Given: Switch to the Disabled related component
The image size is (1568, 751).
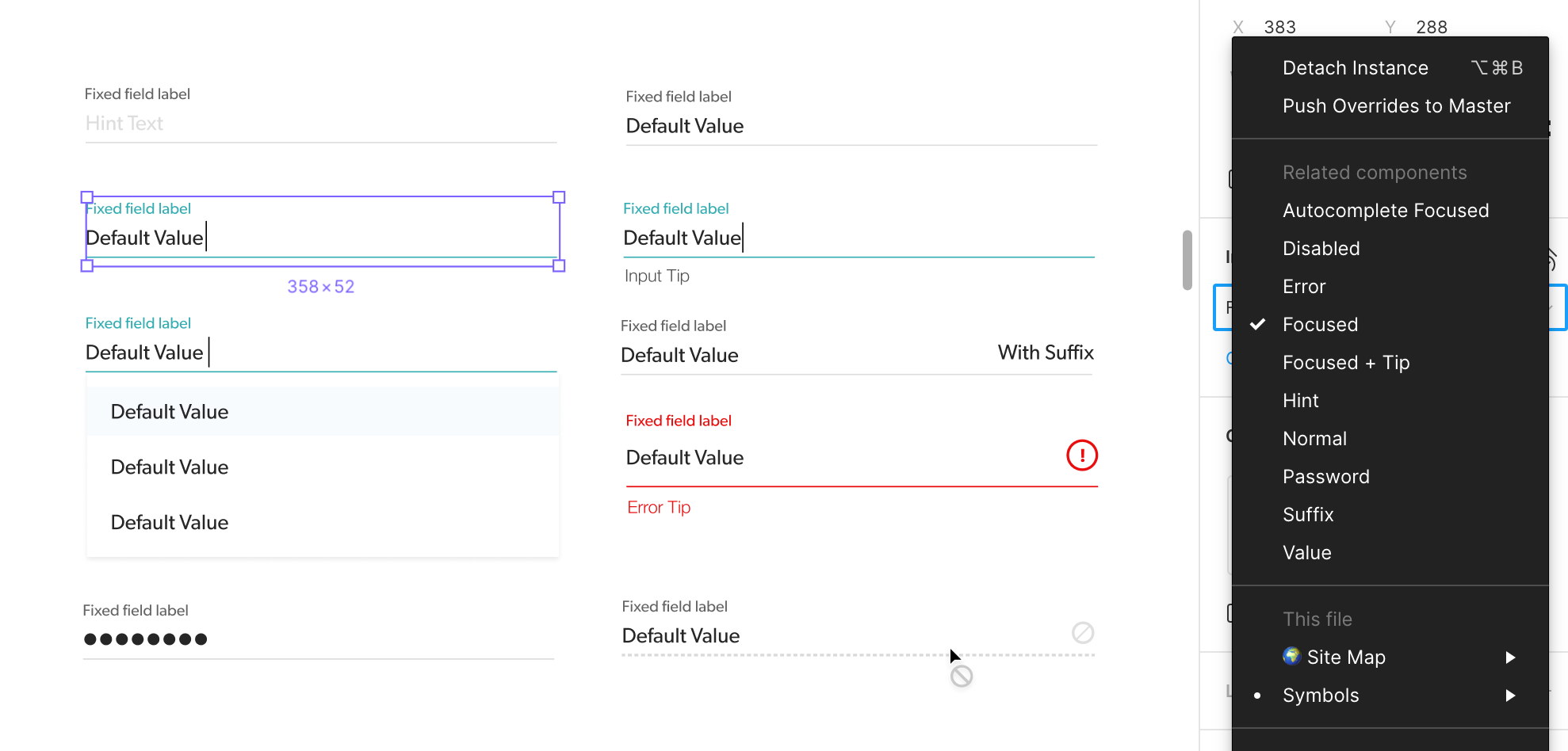Looking at the screenshot, I should pos(1321,248).
